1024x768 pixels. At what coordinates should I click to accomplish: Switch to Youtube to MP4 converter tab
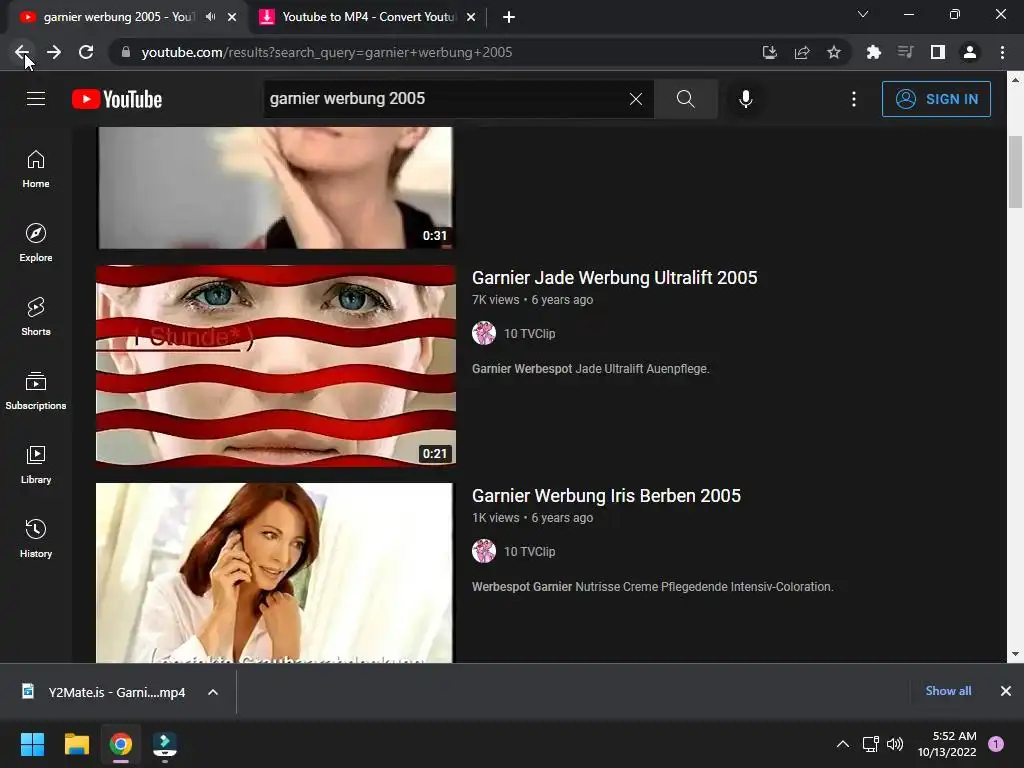coord(369,17)
